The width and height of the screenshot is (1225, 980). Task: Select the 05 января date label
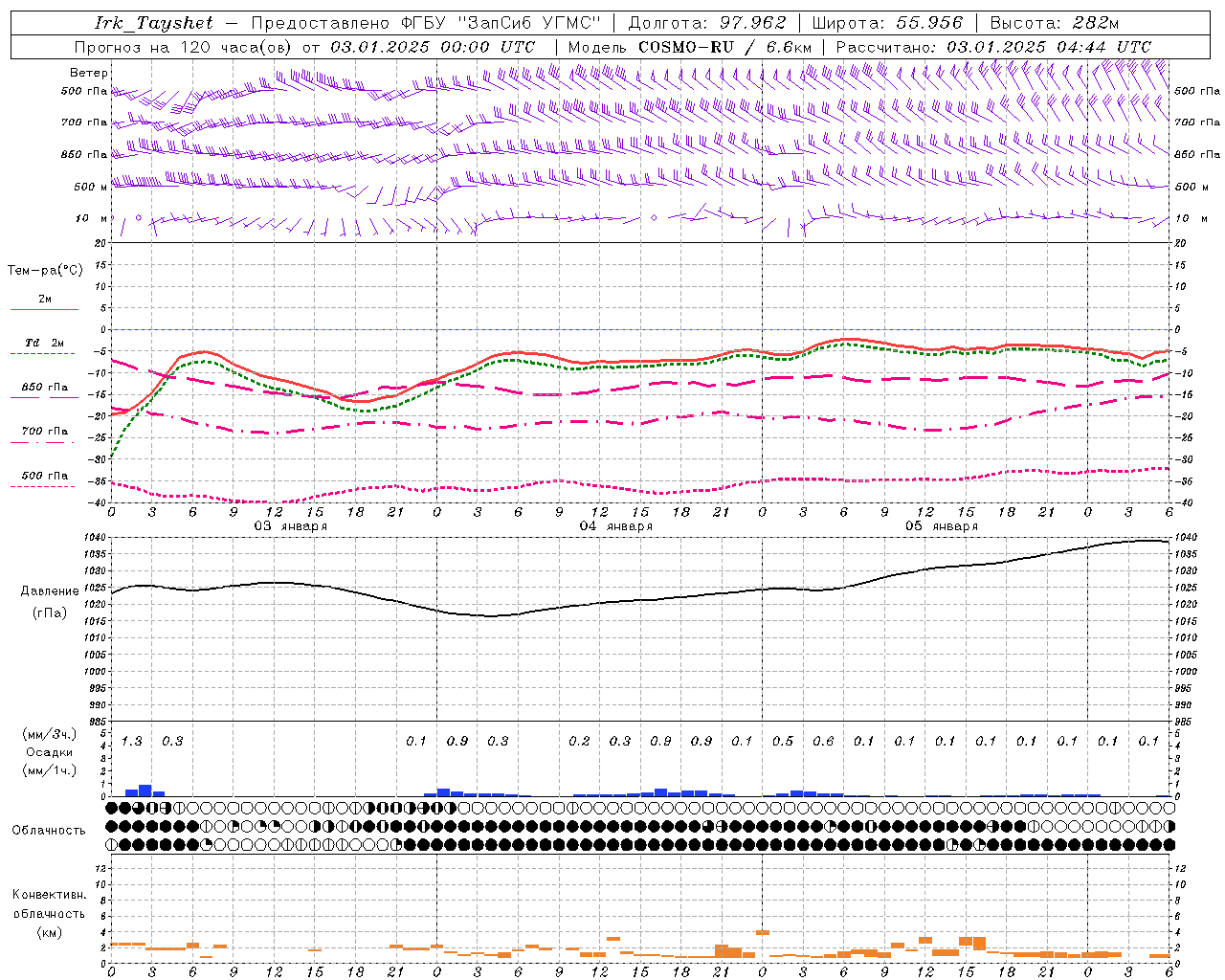click(941, 526)
